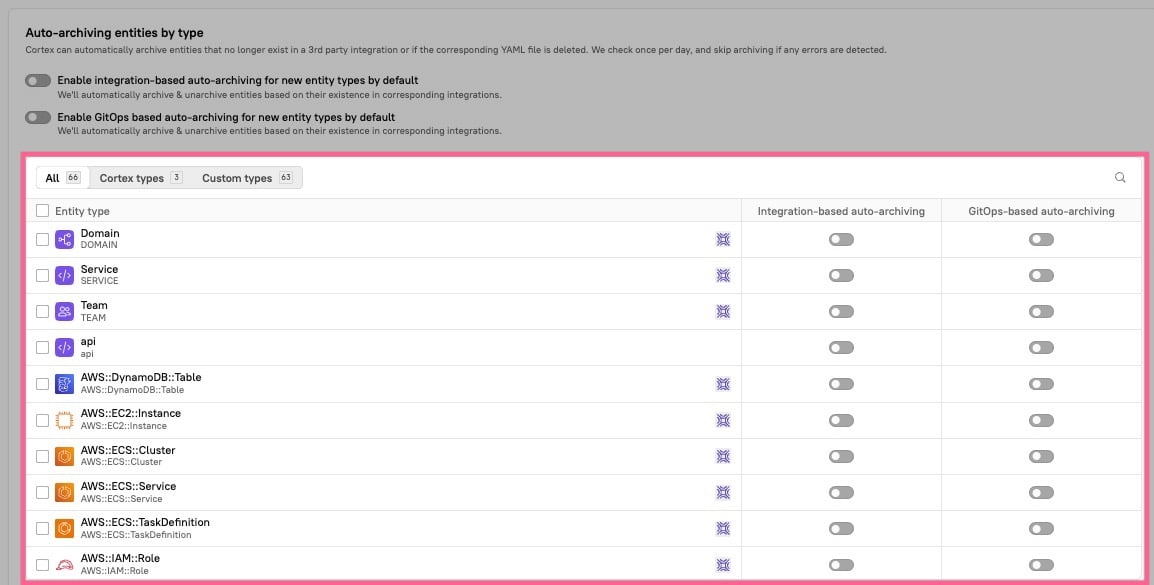Switch to the Custom types tab
1154x585 pixels.
point(247,177)
